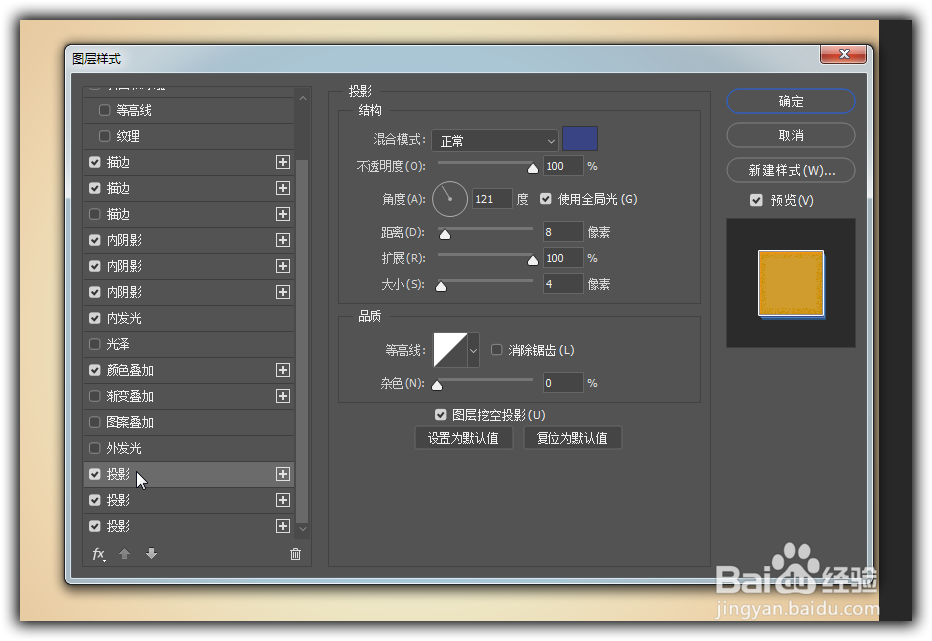Enable the 等高线 checkbox

(x=105, y=110)
